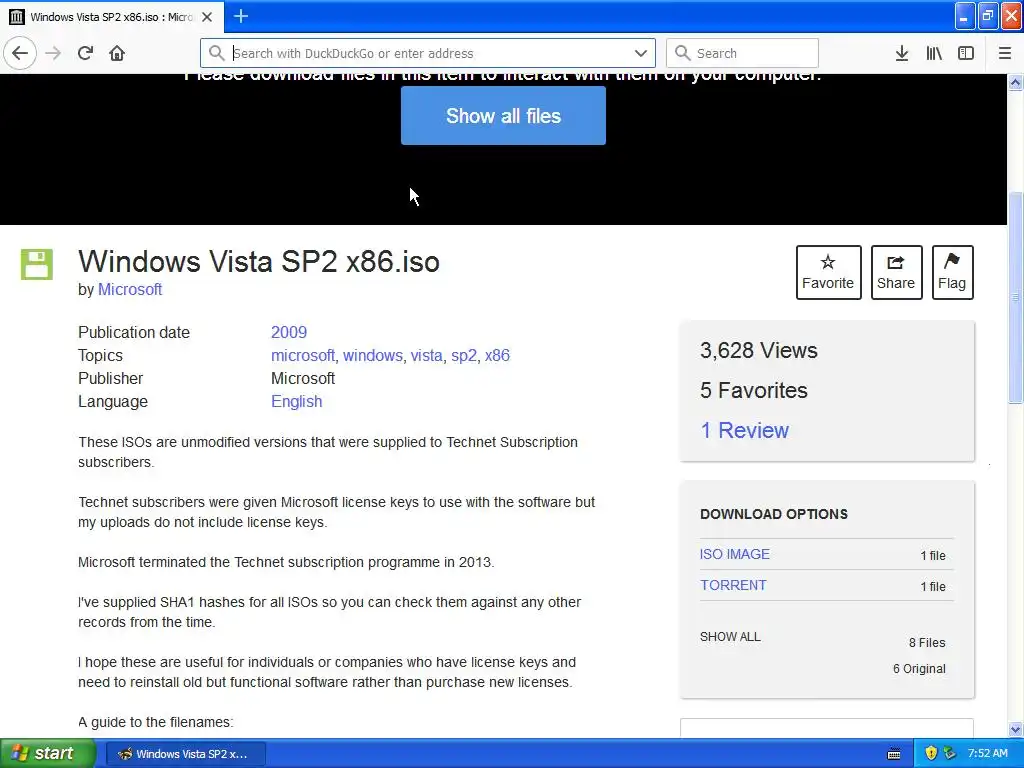This screenshot has height=768, width=1024.
Task: Focus the address bar input
Action: click(x=428, y=53)
